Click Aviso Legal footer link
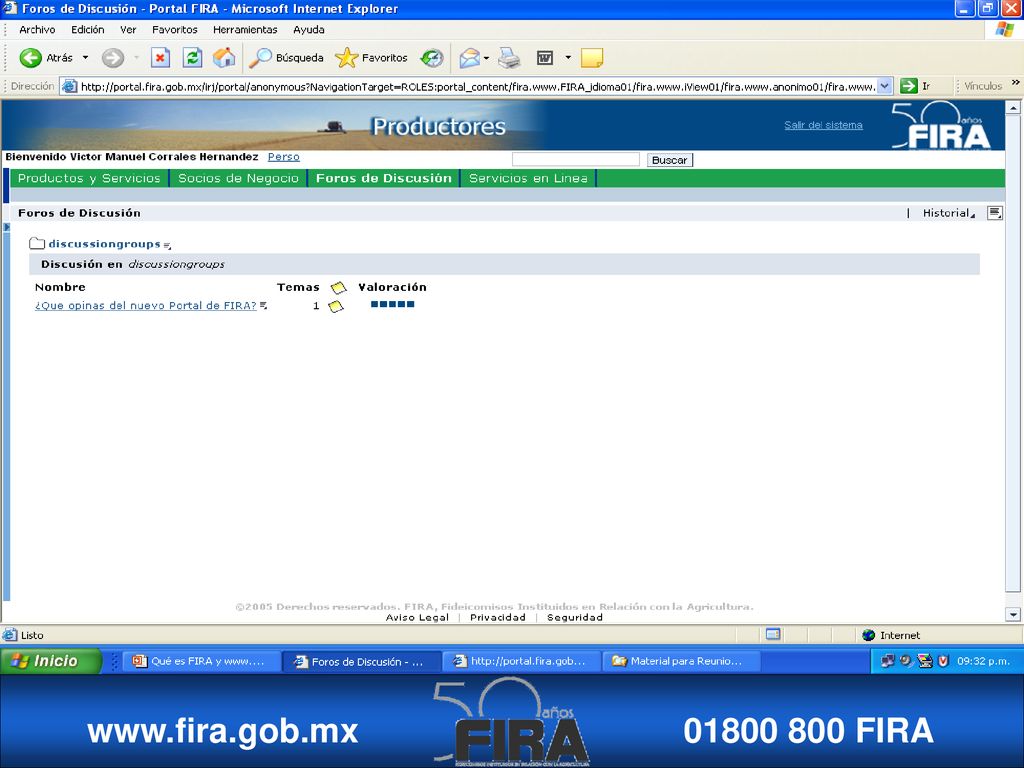This screenshot has height=768, width=1024. click(417, 617)
